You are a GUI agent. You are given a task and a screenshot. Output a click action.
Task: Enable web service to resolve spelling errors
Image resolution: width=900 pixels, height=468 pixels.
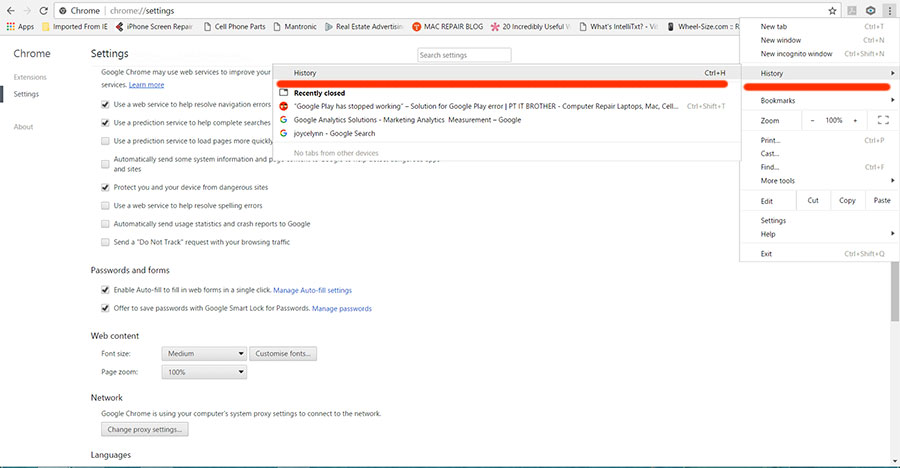(105, 206)
